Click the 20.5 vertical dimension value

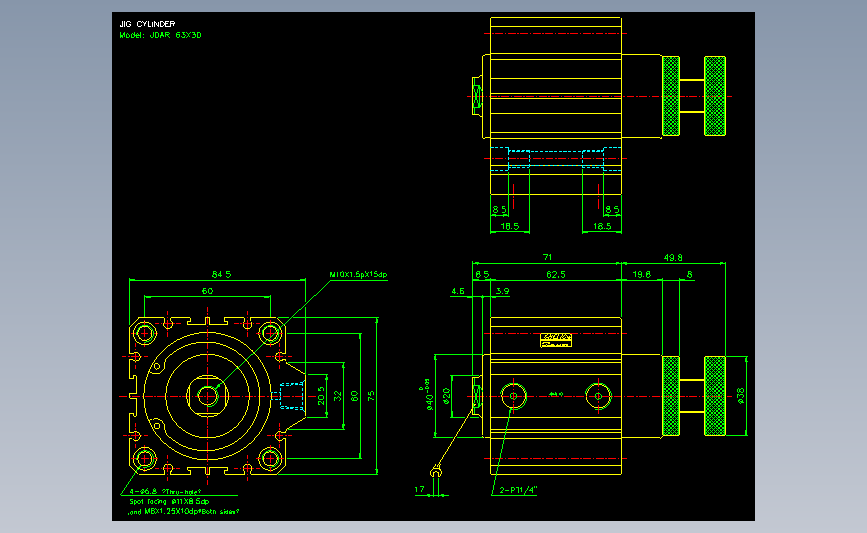(x=321, y=396)
